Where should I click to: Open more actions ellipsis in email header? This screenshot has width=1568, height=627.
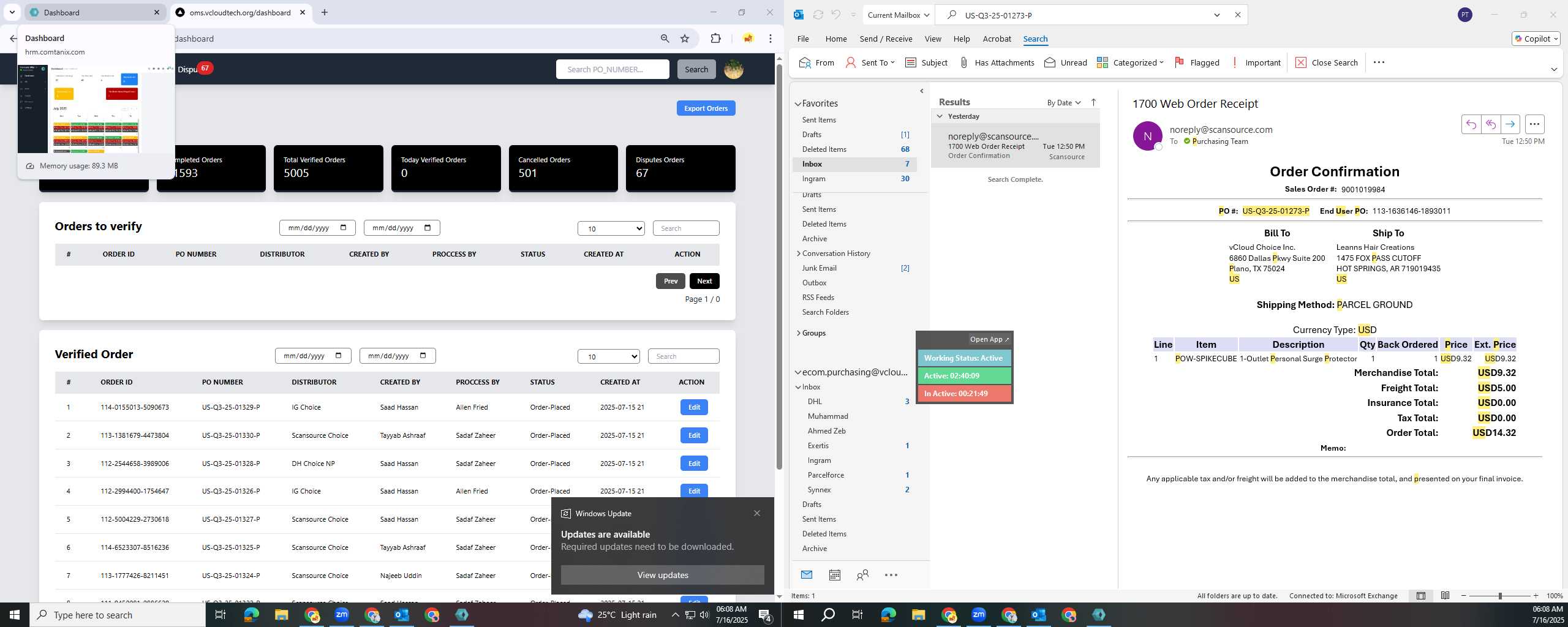(x=1534, y=124)
